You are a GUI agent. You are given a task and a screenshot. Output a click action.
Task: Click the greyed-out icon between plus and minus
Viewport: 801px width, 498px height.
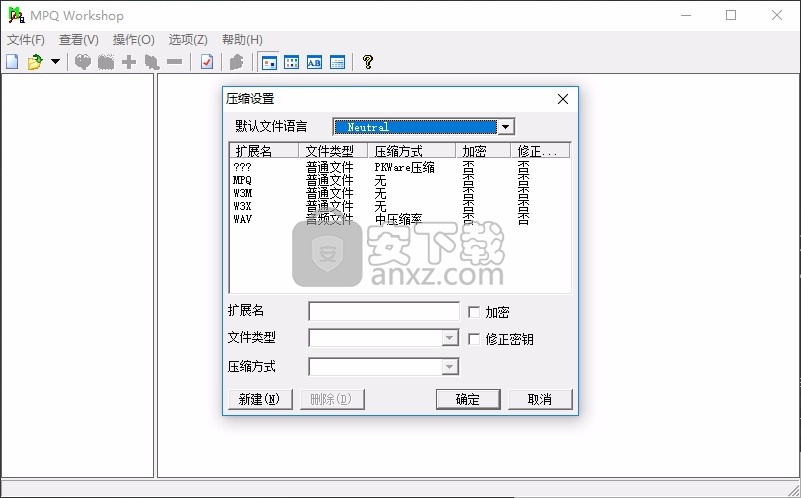(152, 62)
